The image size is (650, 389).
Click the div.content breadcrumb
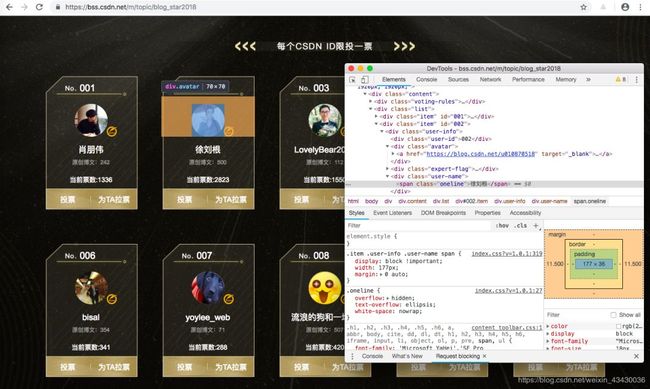coord(412,201)
